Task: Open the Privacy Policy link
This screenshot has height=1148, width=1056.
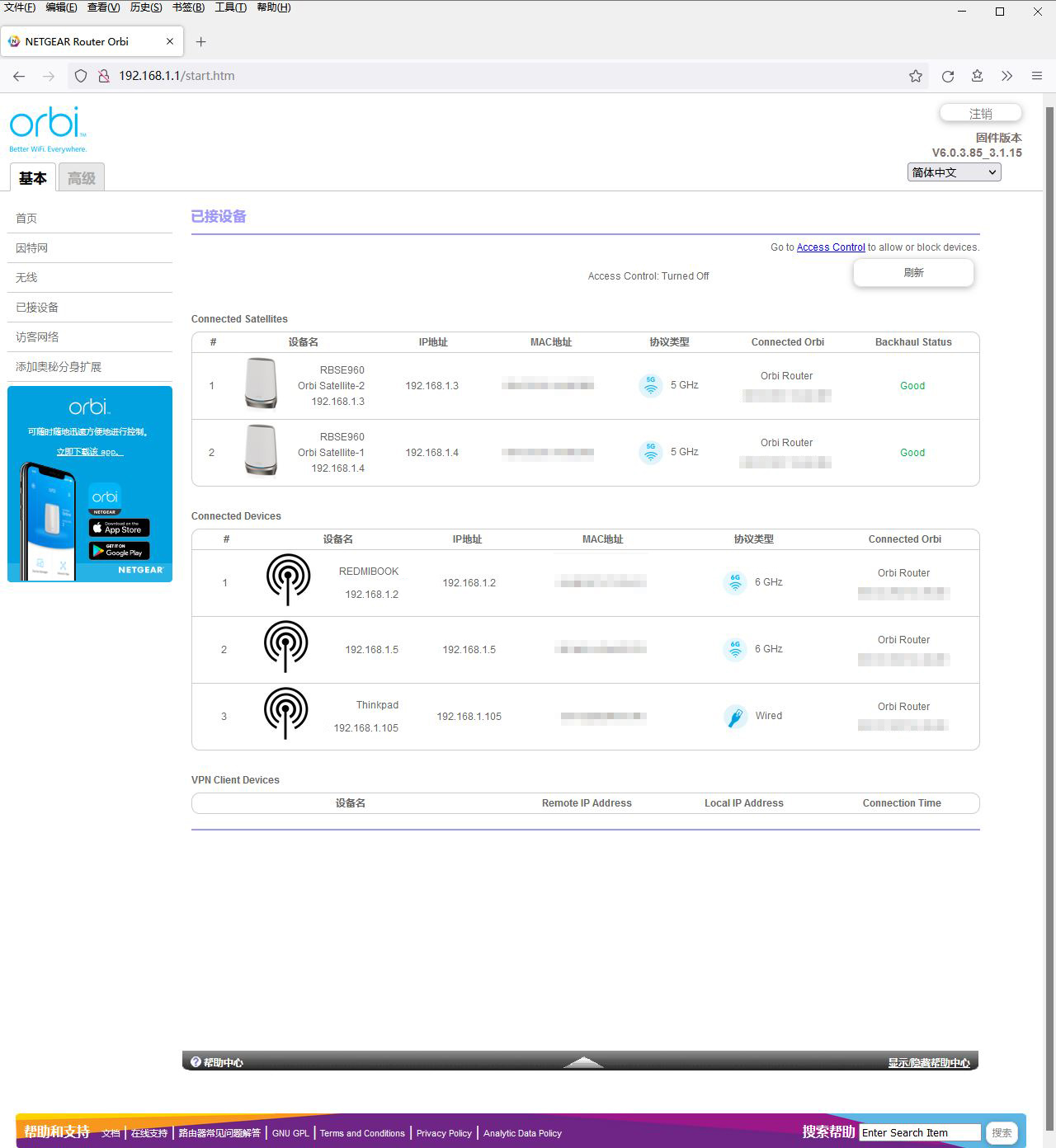Action: pyautogui.click(x=444, y=1133)
